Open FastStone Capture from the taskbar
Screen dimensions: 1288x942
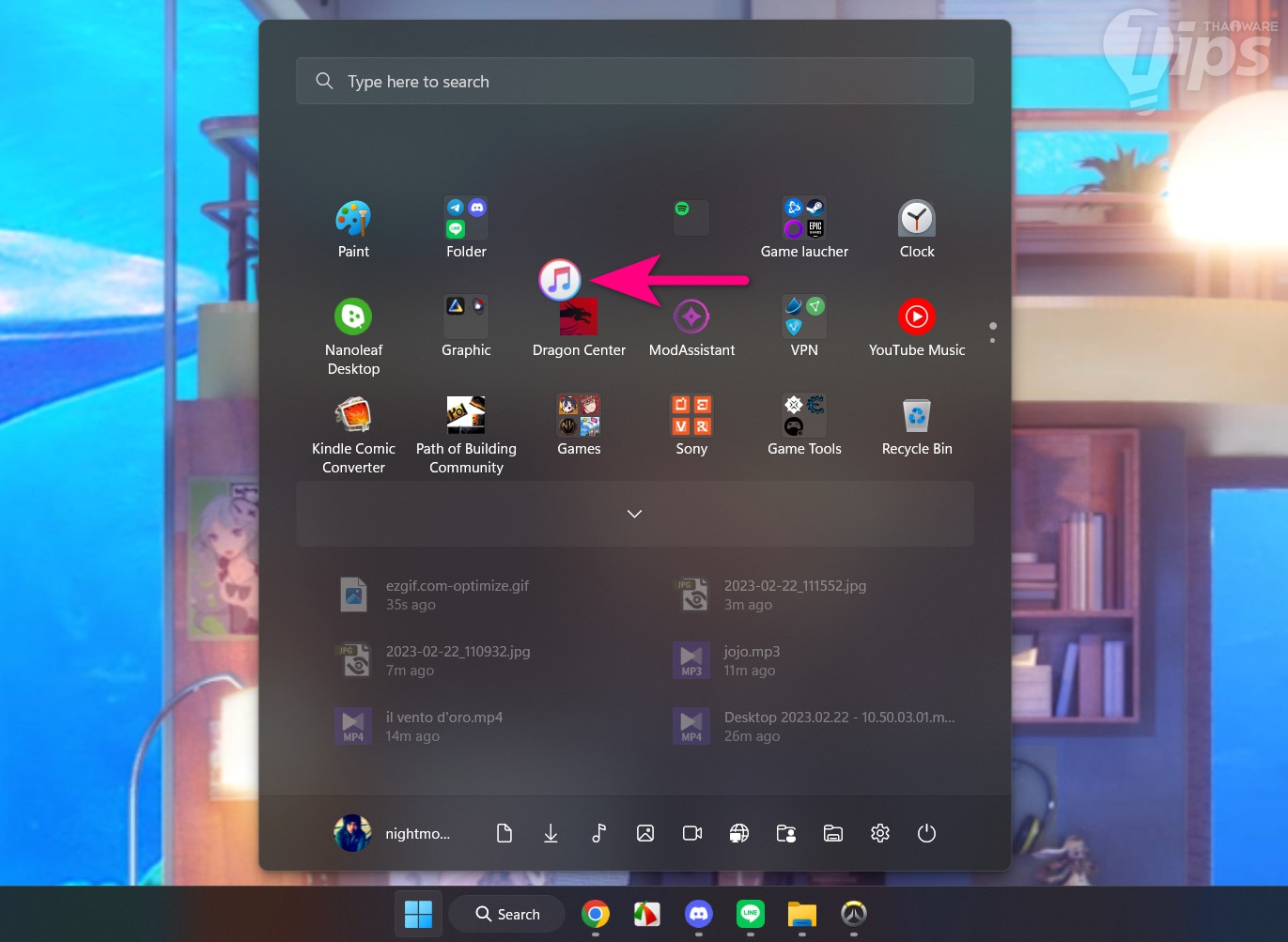646,914
